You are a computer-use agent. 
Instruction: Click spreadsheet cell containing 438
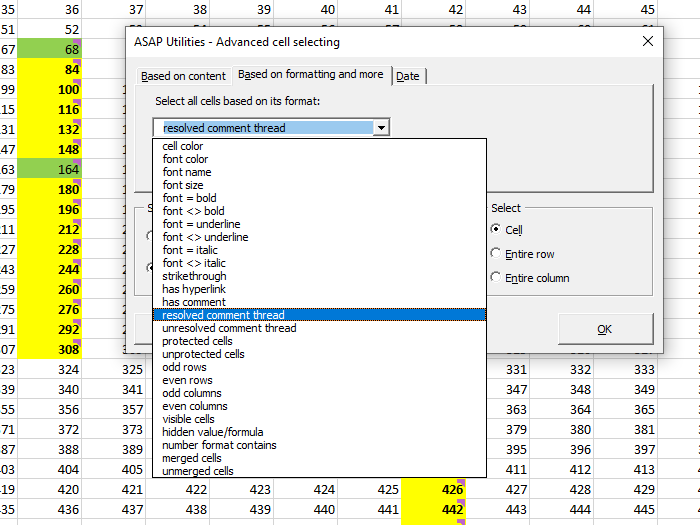coord(178,509)
